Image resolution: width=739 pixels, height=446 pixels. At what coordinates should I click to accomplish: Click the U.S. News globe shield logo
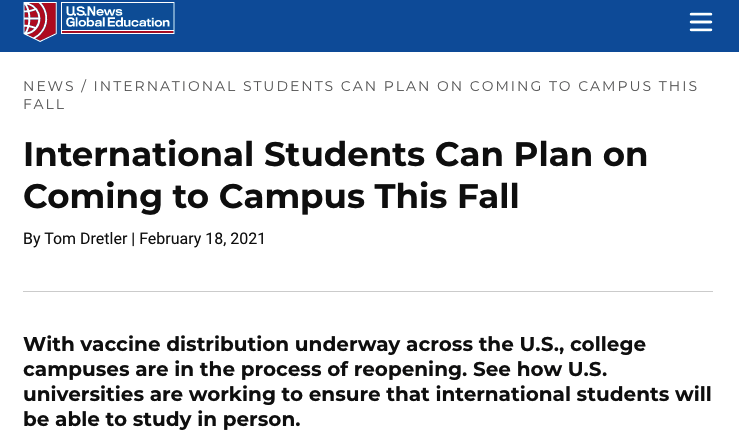tap(39, 21)
